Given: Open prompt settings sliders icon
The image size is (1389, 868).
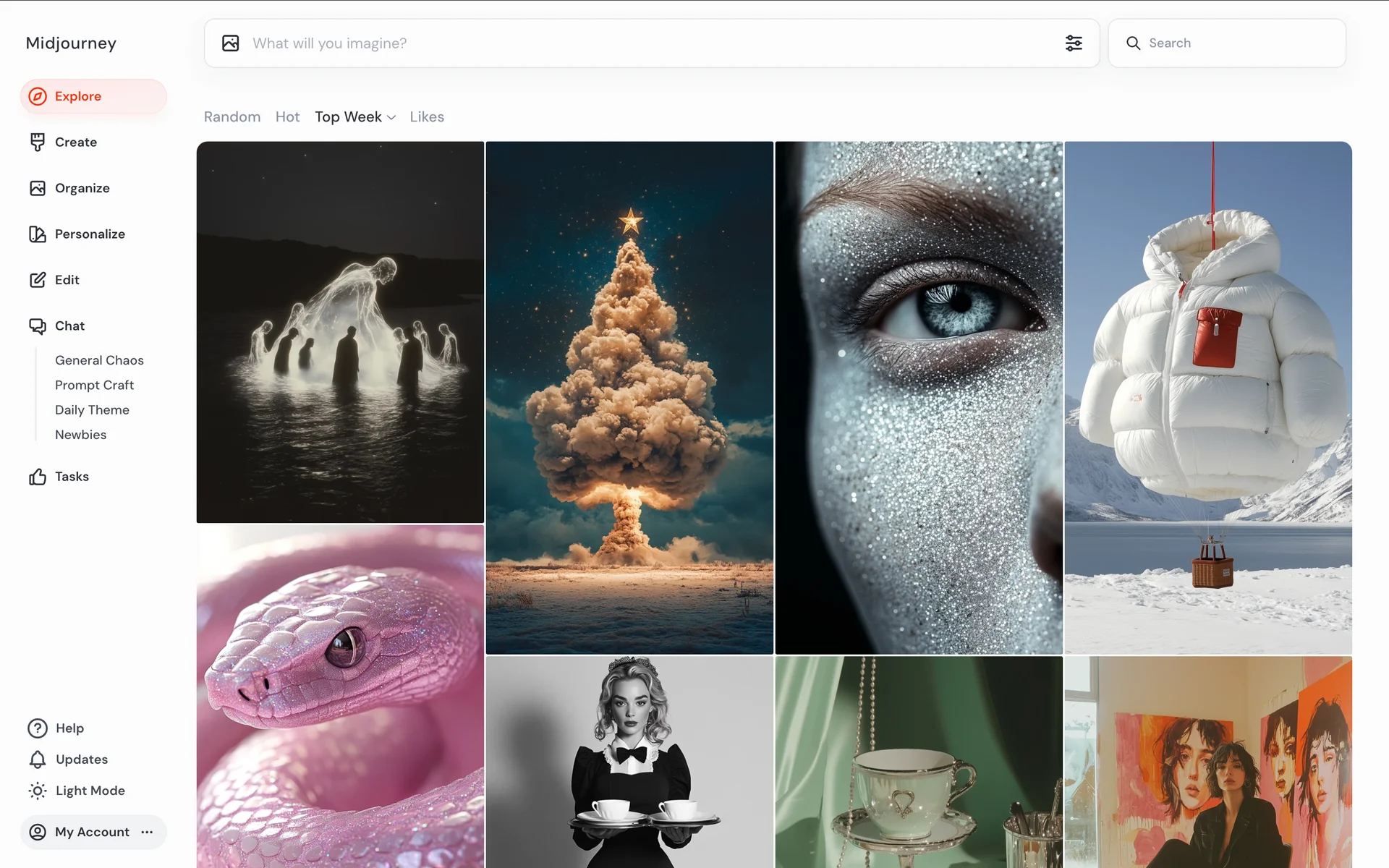Looking at the screenshot, I should pos(1074,43).
